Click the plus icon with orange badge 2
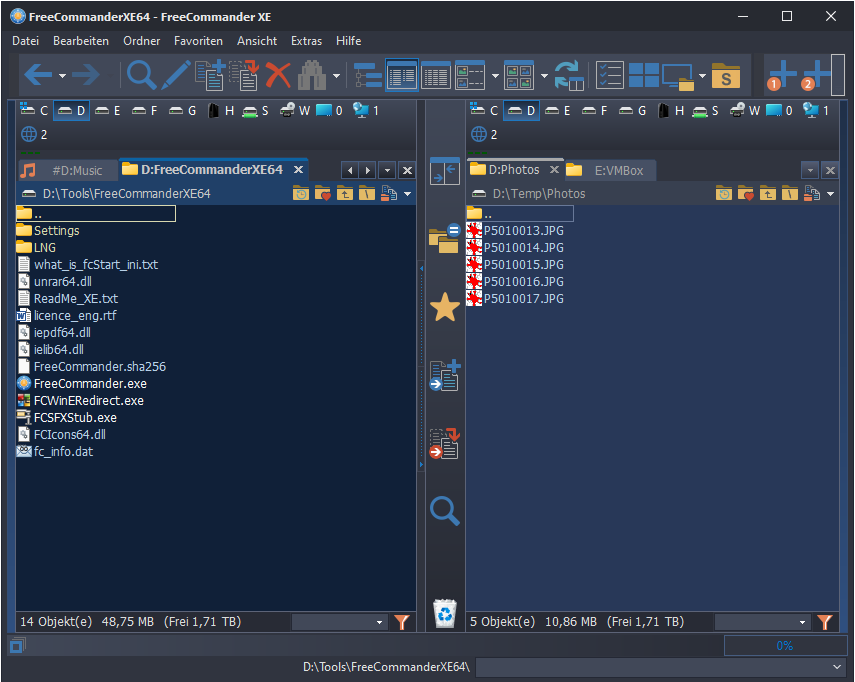 click(x=815, y=75)
